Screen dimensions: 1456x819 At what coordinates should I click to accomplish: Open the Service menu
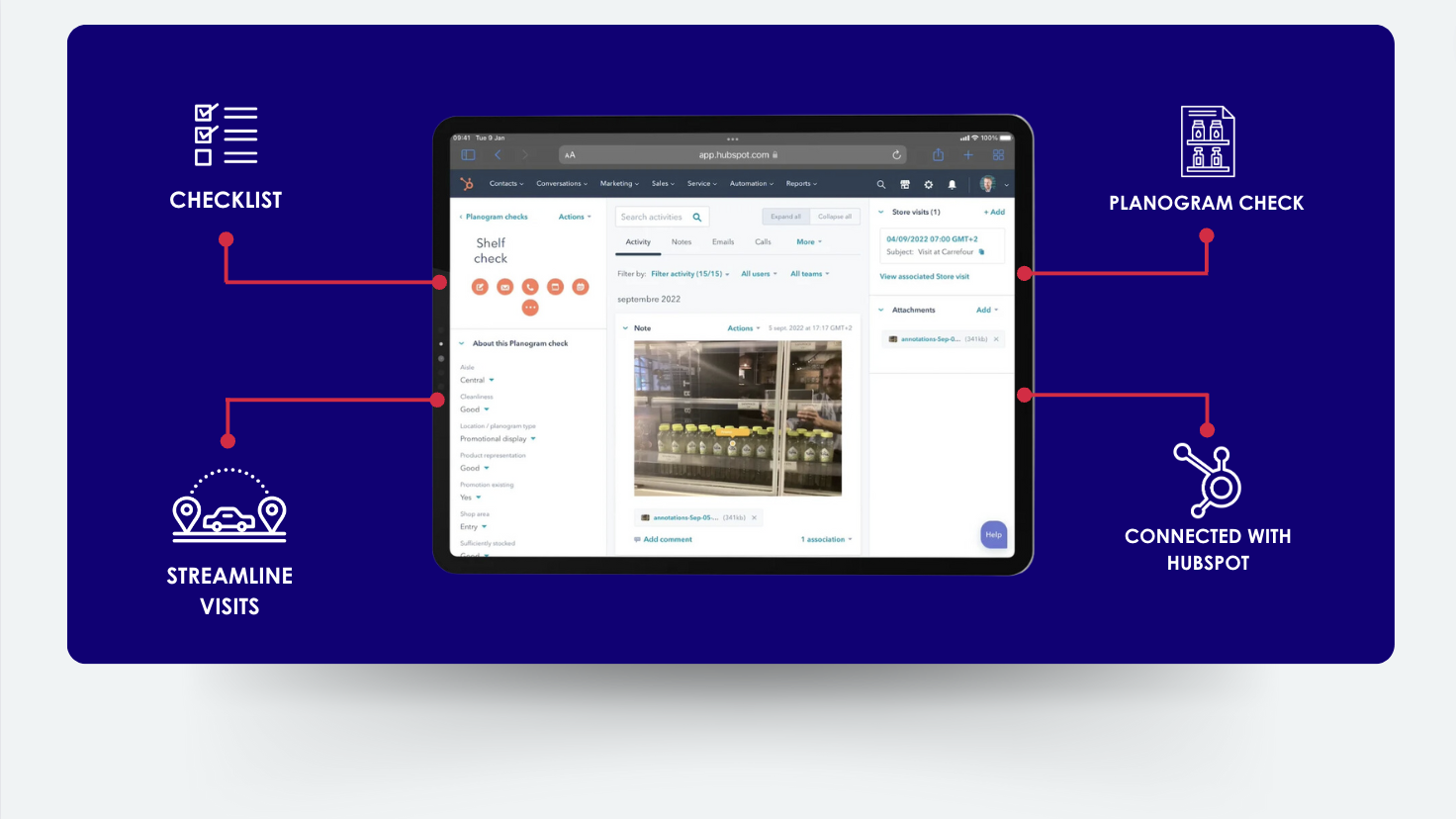[x=702, y=184]
